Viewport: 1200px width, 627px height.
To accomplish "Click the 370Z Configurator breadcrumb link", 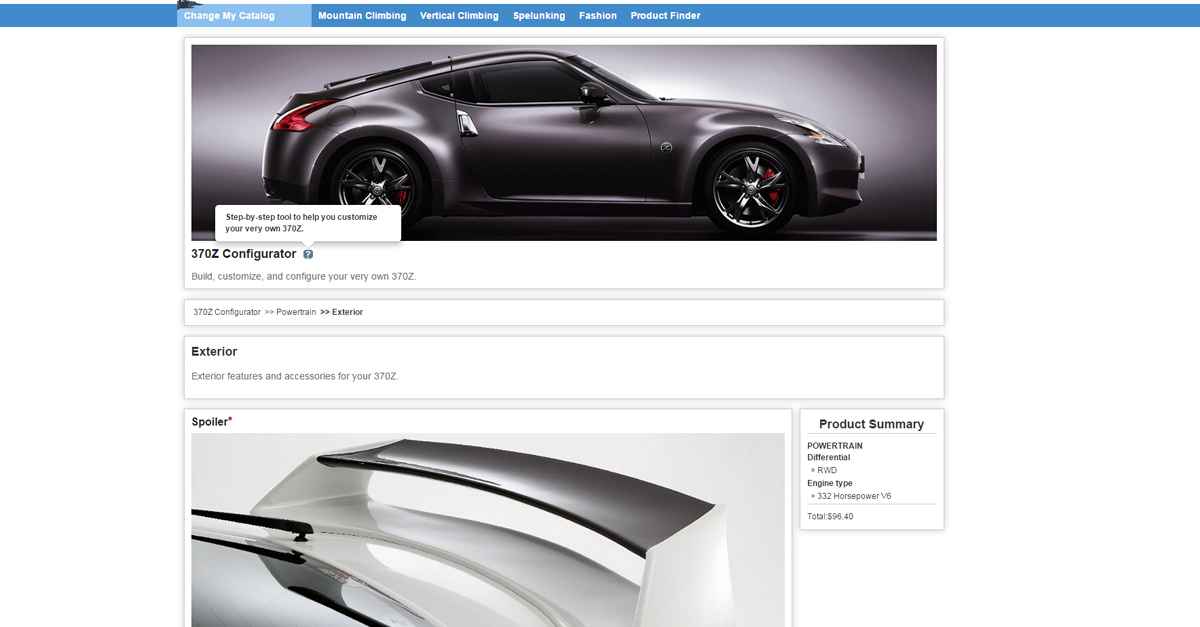I will (x=227, y=312).
